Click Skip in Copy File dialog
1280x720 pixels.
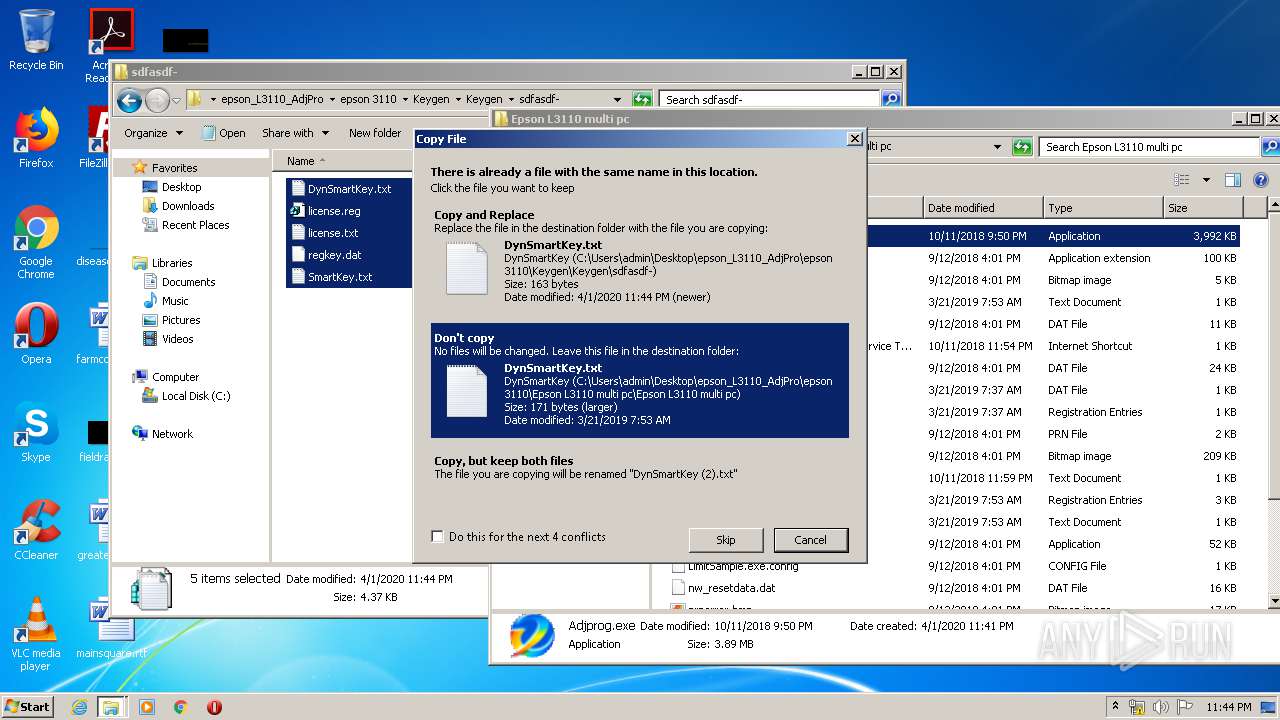click(726, 540)
